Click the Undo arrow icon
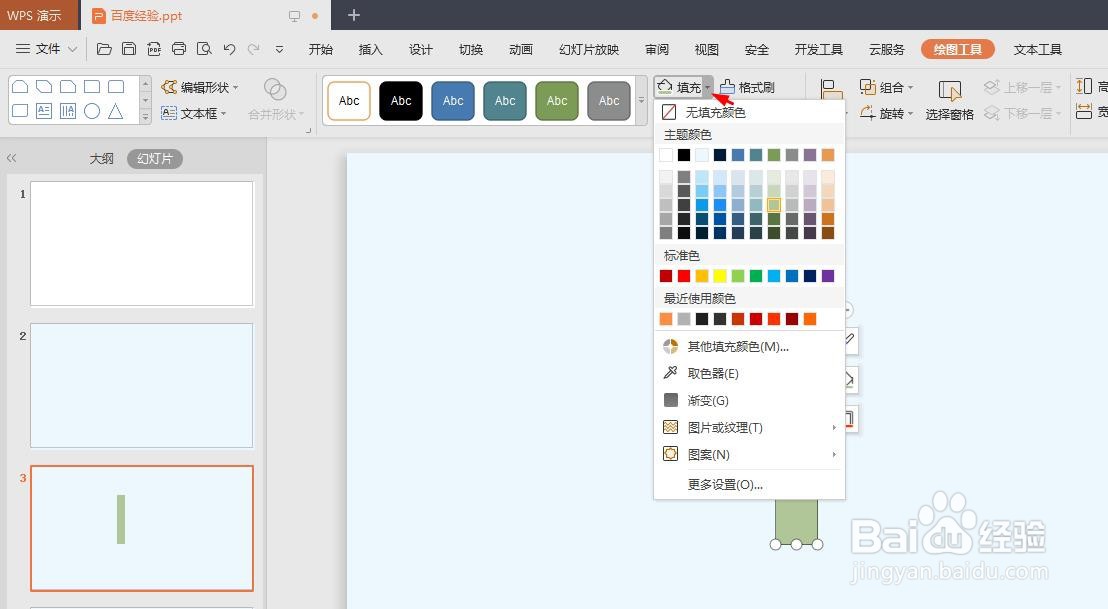This screenshot has width=1108, height=609. pyautogui.click(x=229, y=49)
